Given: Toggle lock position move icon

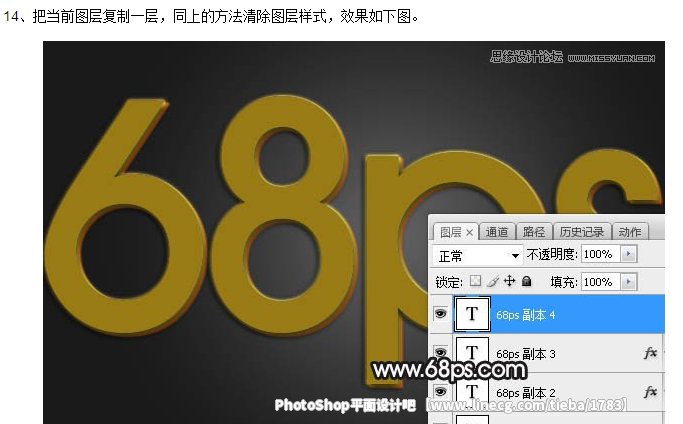Looking at the screenshot, I should click(509, 281).
